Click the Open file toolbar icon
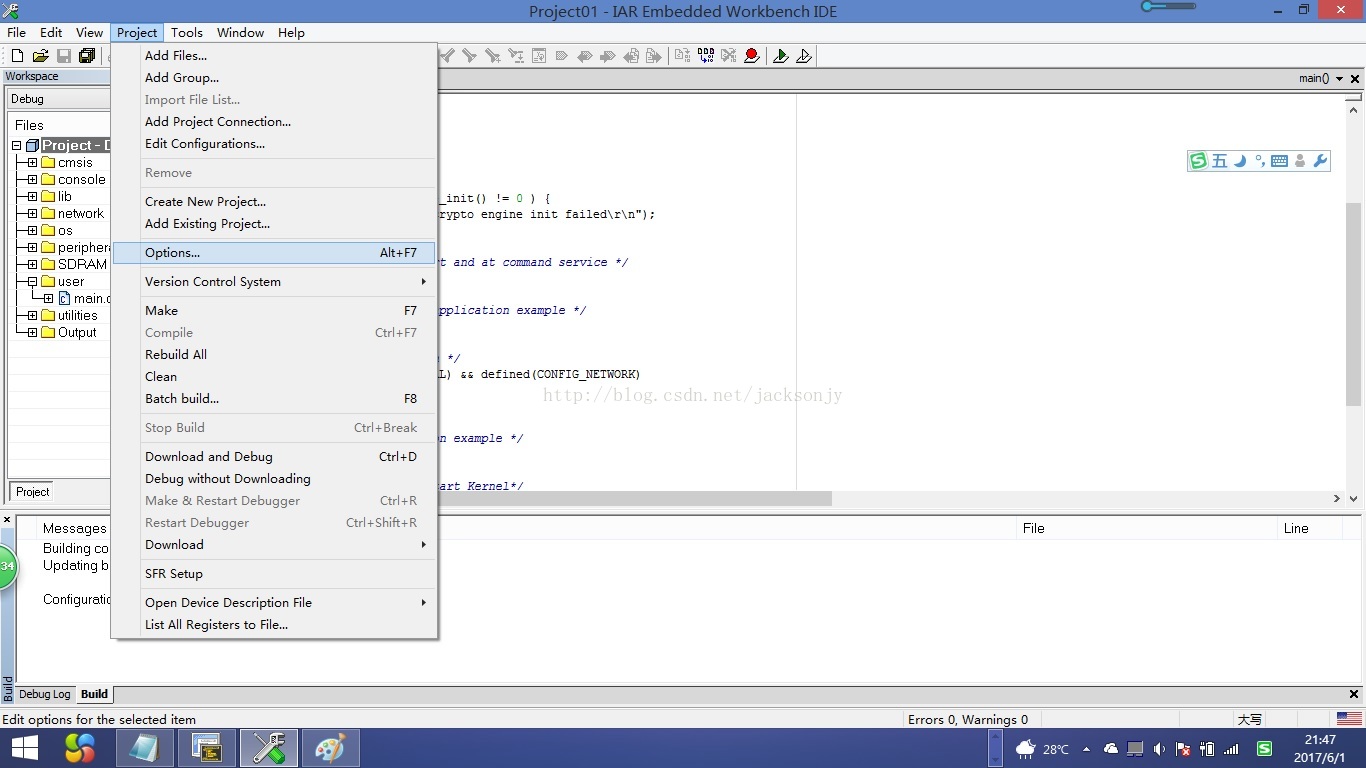The height and width of the screenshot is (768, 1366). [41, 56]
